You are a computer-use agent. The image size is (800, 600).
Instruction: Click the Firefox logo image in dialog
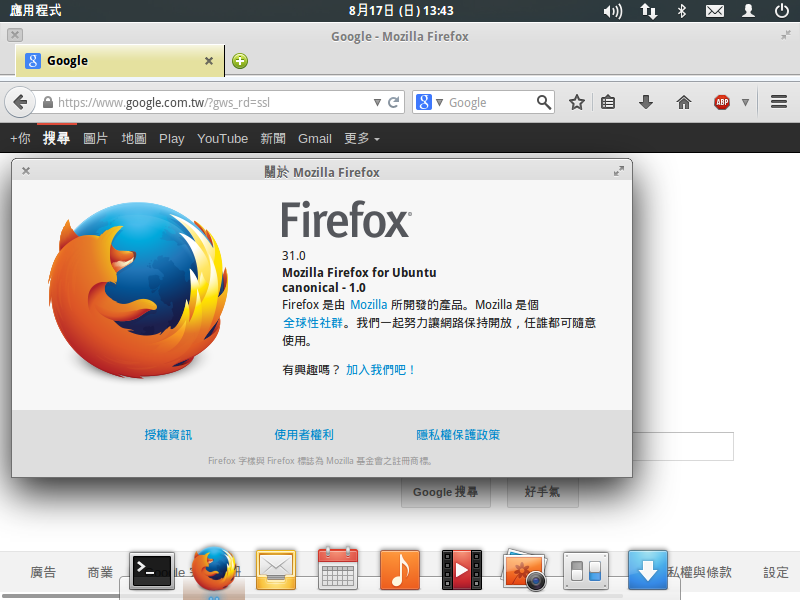pyautogui.click(x=138, y=290)
